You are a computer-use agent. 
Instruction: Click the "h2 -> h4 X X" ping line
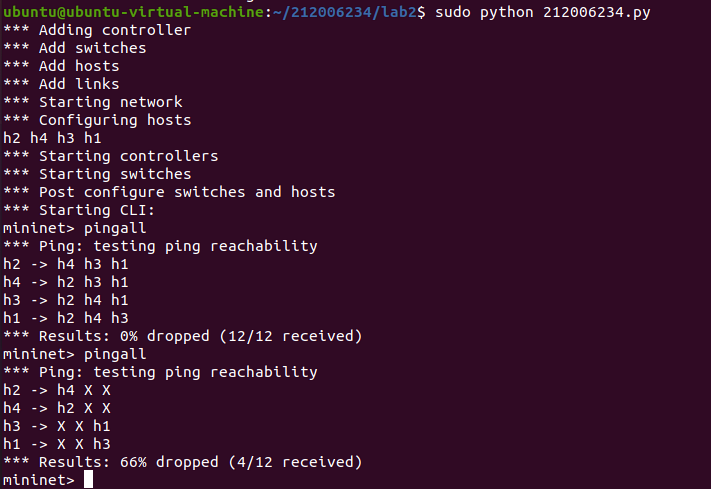coord(56,390)
